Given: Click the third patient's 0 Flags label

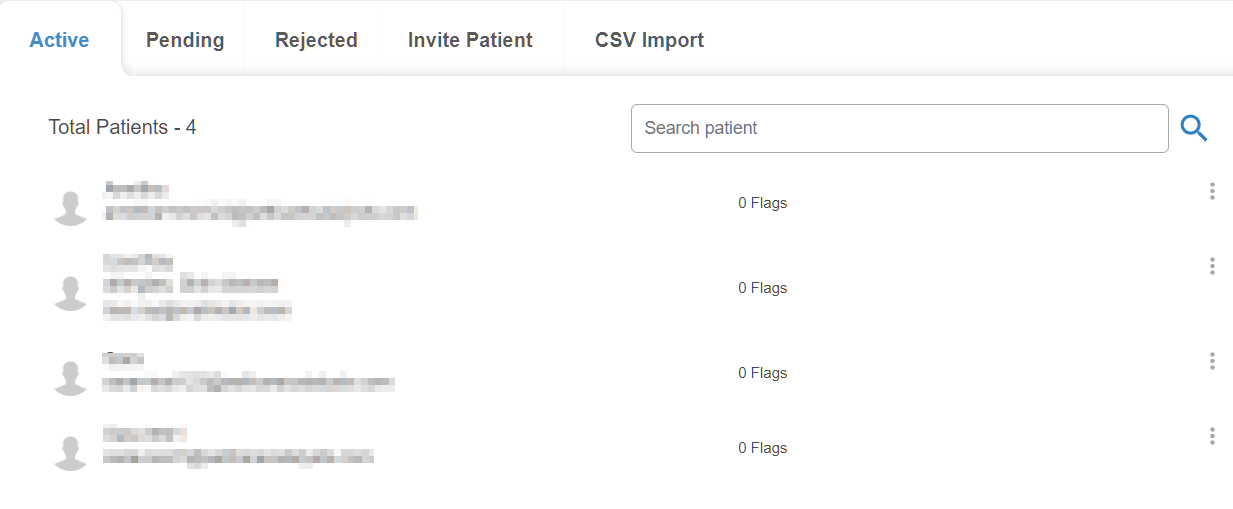Looking at the screenshot, I should click(762, 373).
